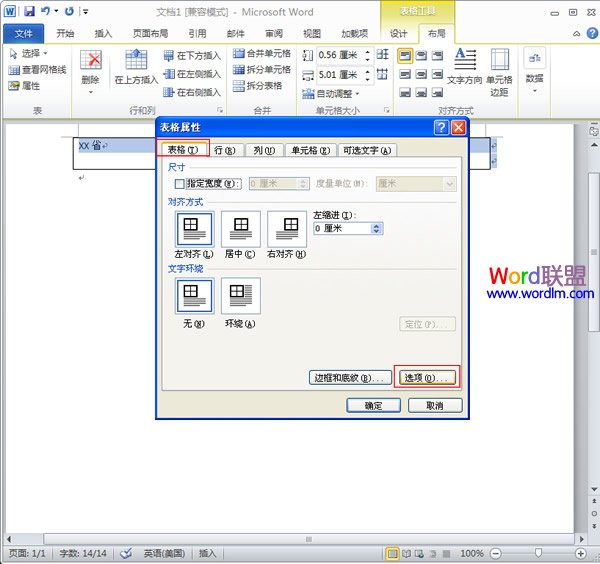This screenshot has height=564, width=600.
Task: Open the Data (数据) group dropdown
Action: 535,71
